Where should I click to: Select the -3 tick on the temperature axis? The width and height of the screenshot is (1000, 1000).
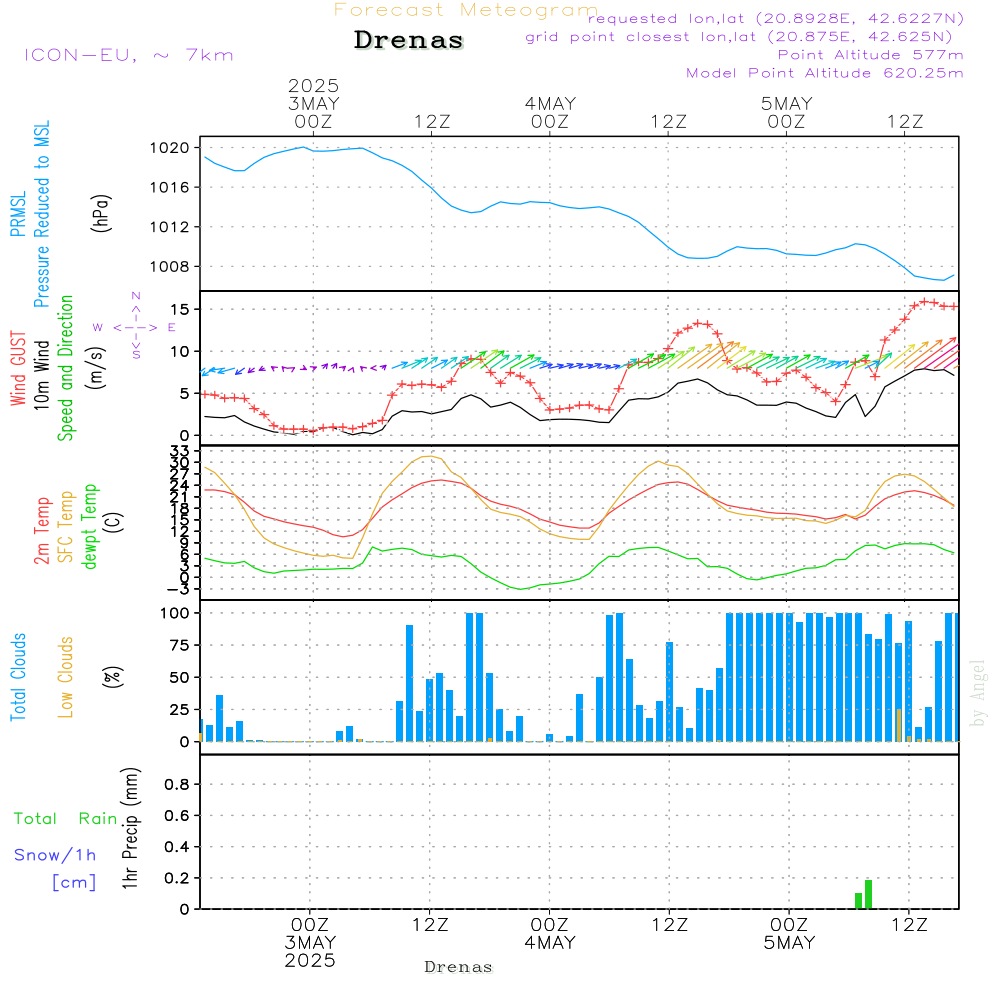coord(178,589)
